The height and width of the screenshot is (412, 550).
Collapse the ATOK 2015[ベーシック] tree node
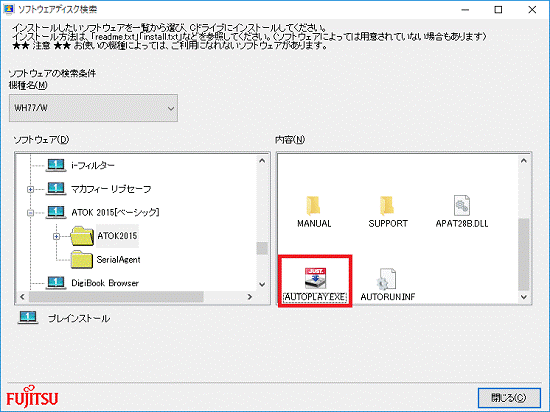(31, 213)
